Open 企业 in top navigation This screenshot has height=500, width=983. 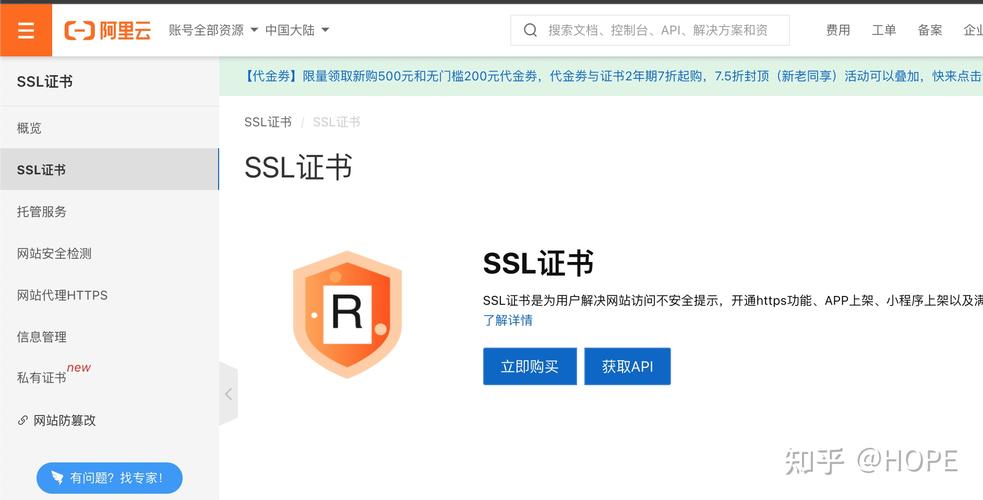(973, 30)
